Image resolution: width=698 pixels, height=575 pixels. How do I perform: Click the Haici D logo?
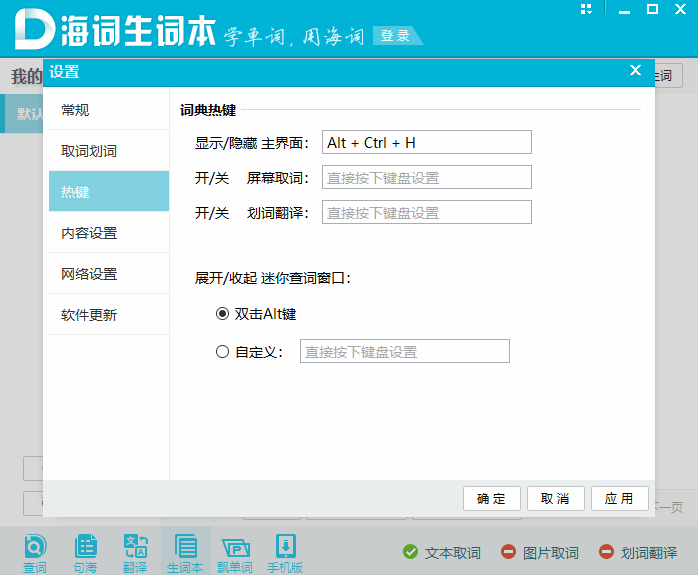pos(34,29)
